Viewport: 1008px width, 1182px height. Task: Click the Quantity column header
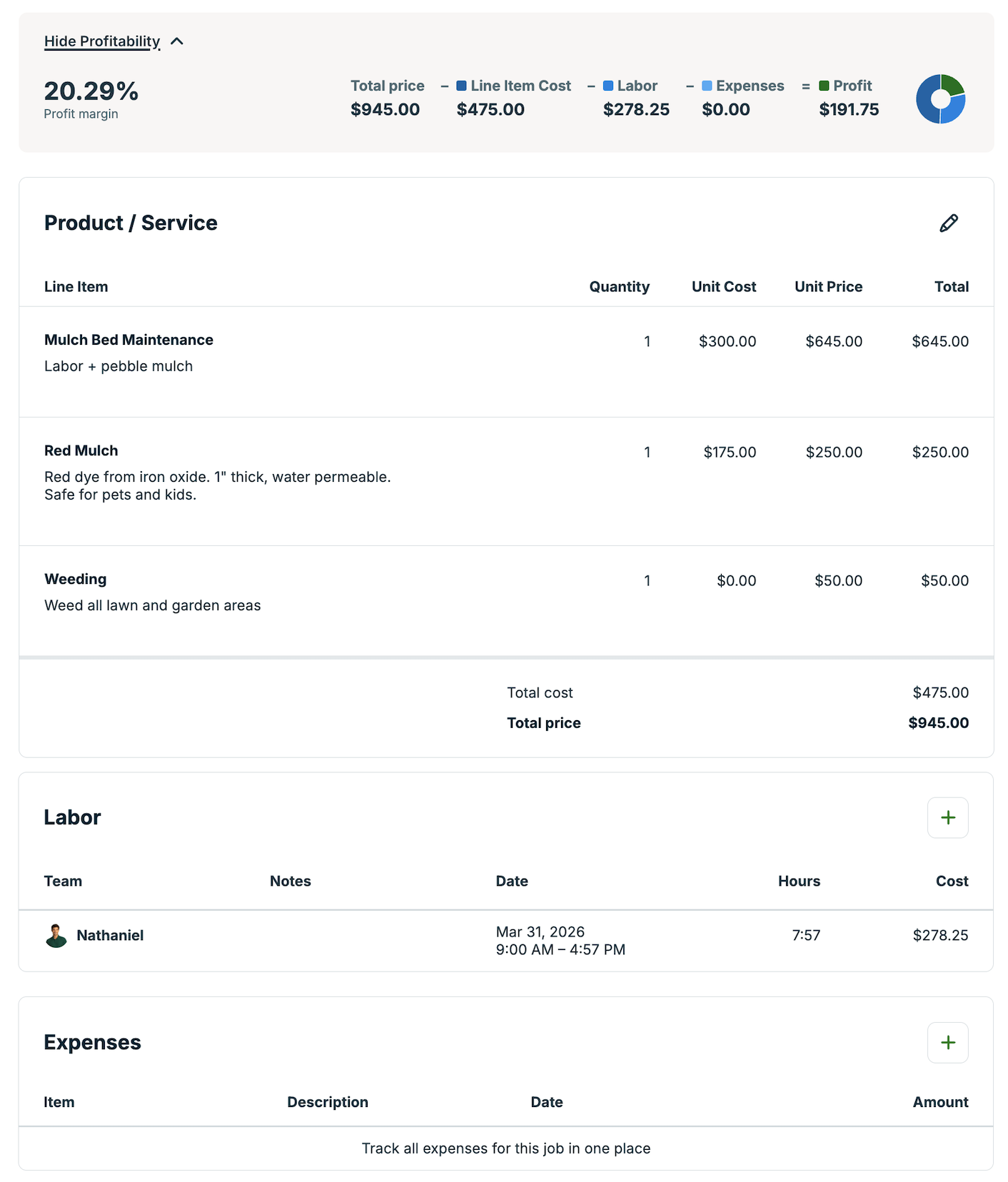pyautogui.click(x=619, y=287)
